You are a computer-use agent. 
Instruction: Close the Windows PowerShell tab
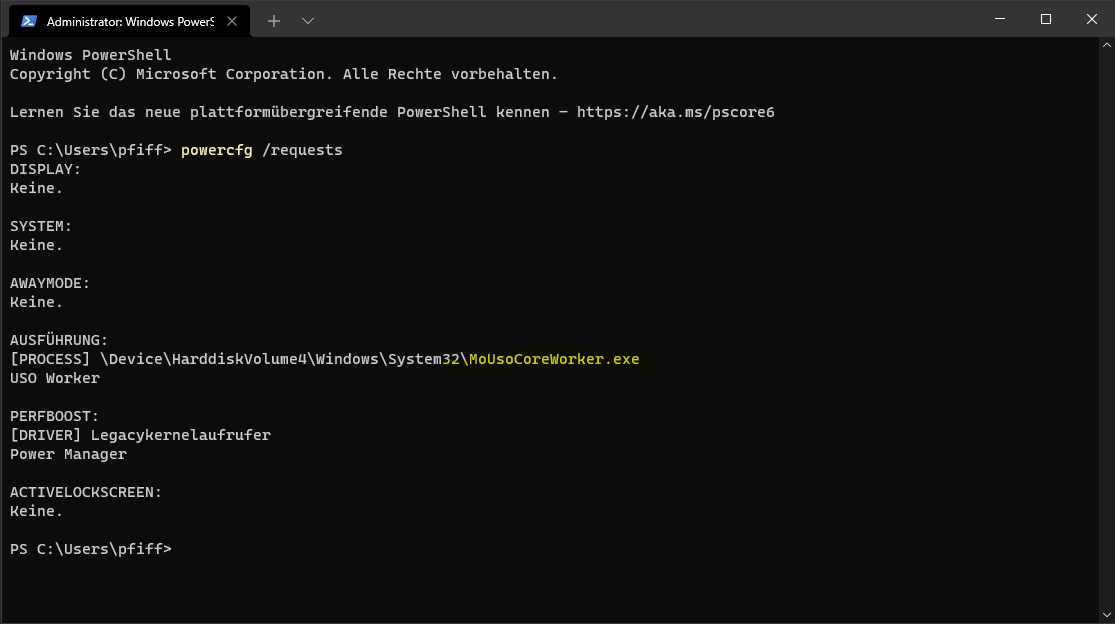coord(232,21)
